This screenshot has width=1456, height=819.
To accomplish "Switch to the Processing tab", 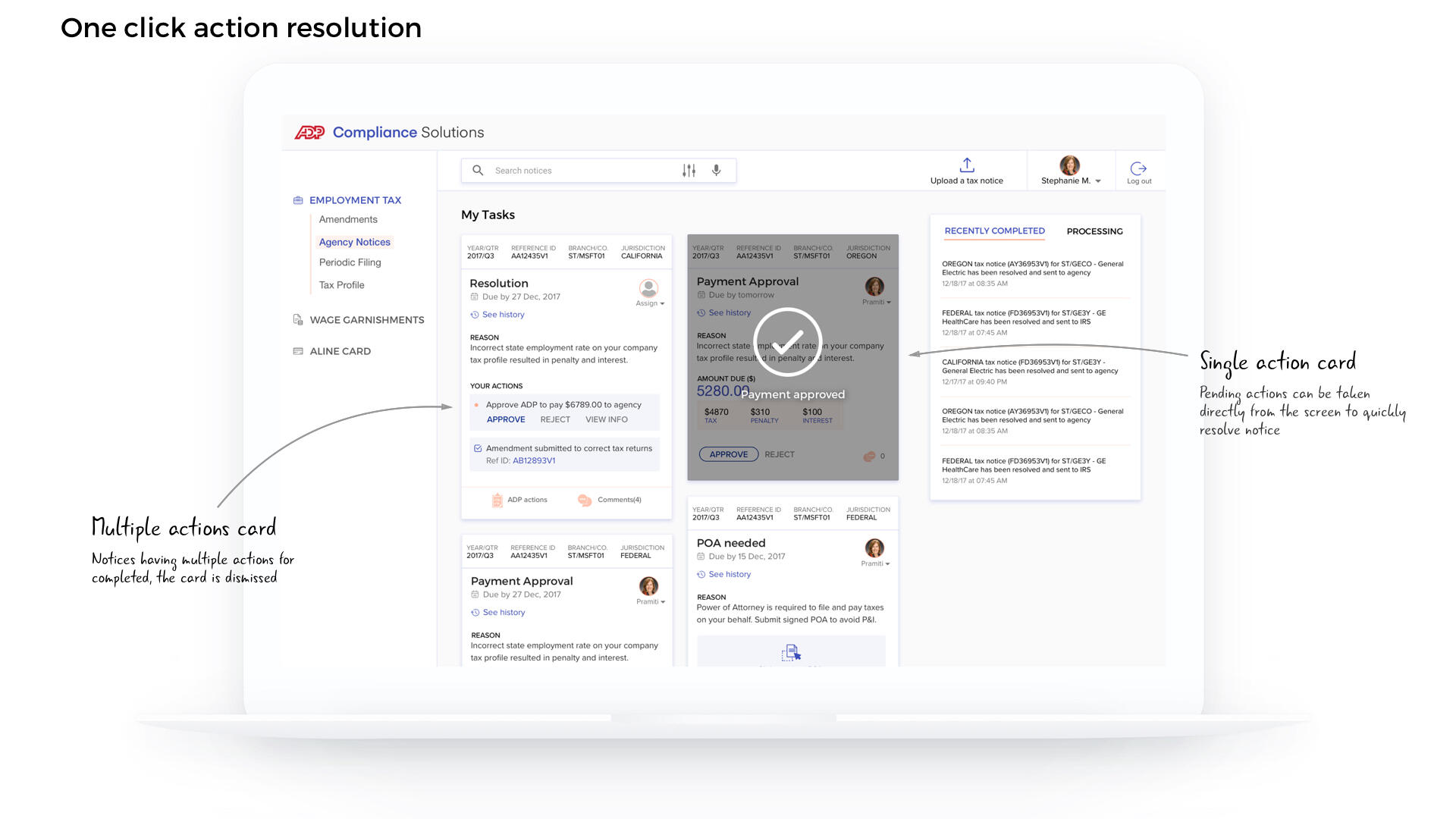I will tap(1094, 231).
